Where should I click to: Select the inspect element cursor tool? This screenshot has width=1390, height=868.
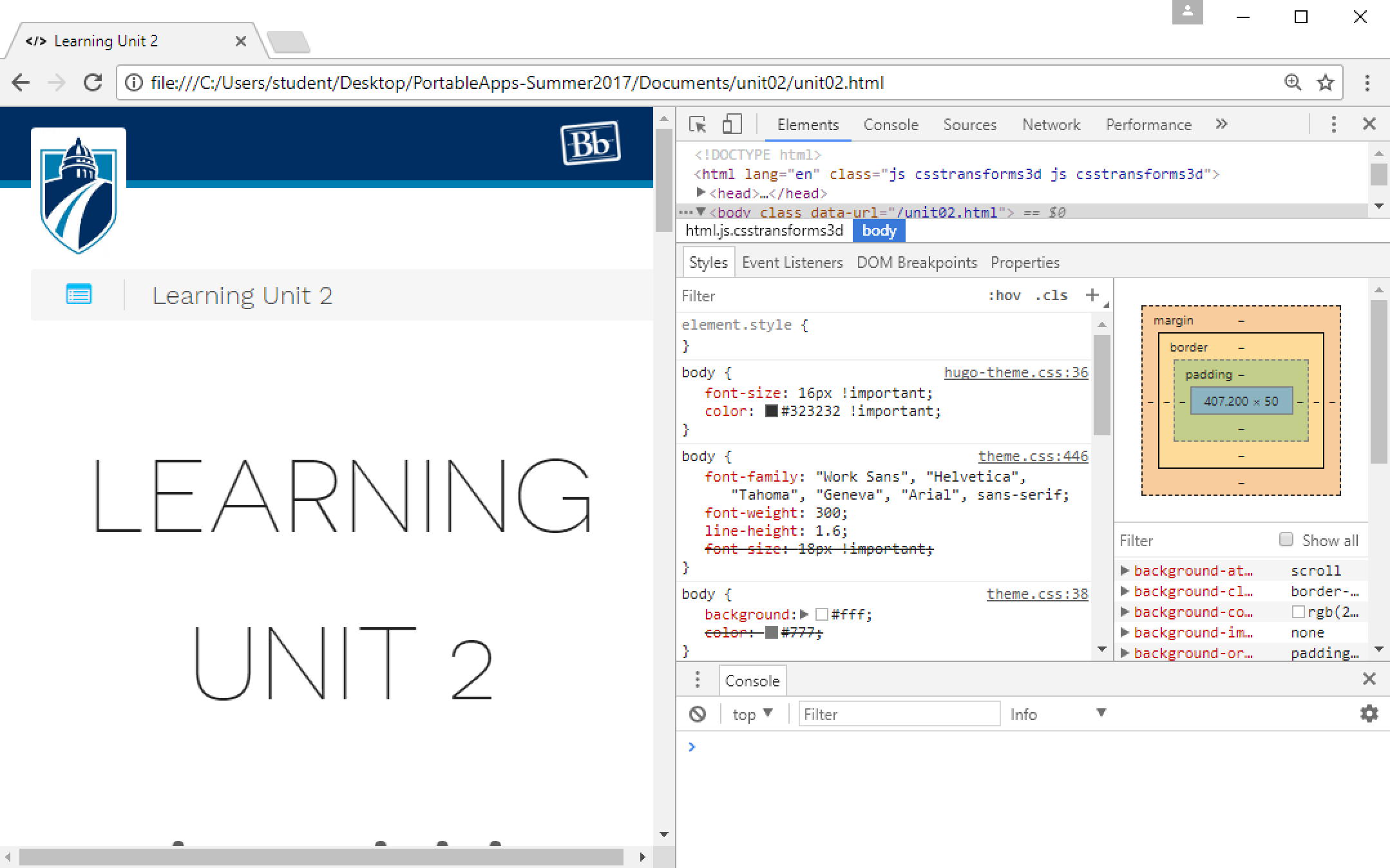(x=698, y=124)
